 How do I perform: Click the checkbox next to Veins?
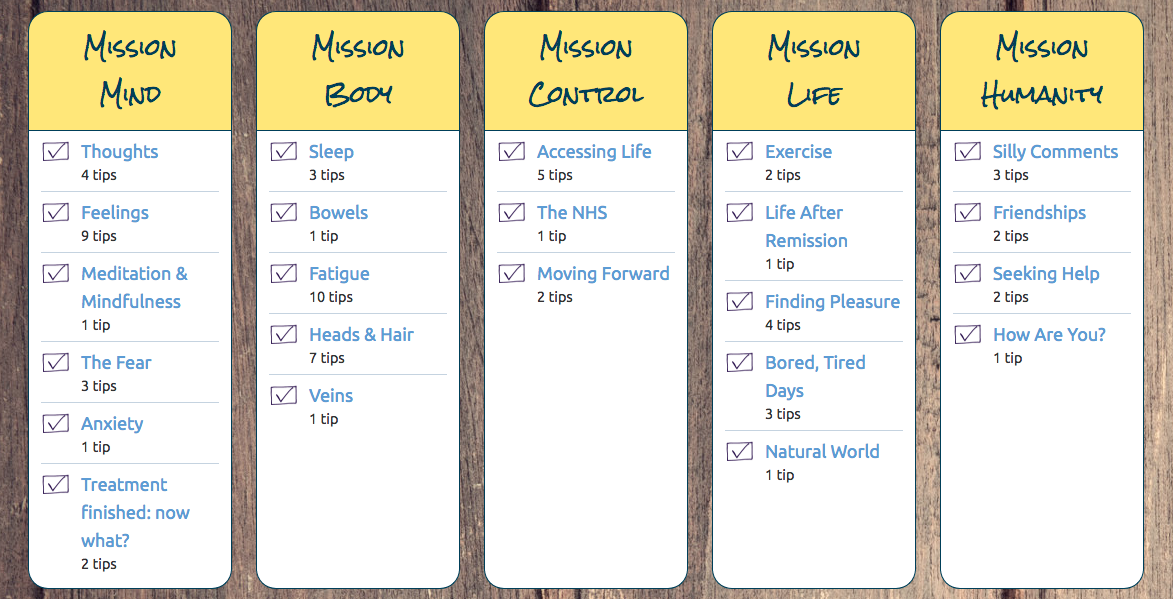coord(284,395)
